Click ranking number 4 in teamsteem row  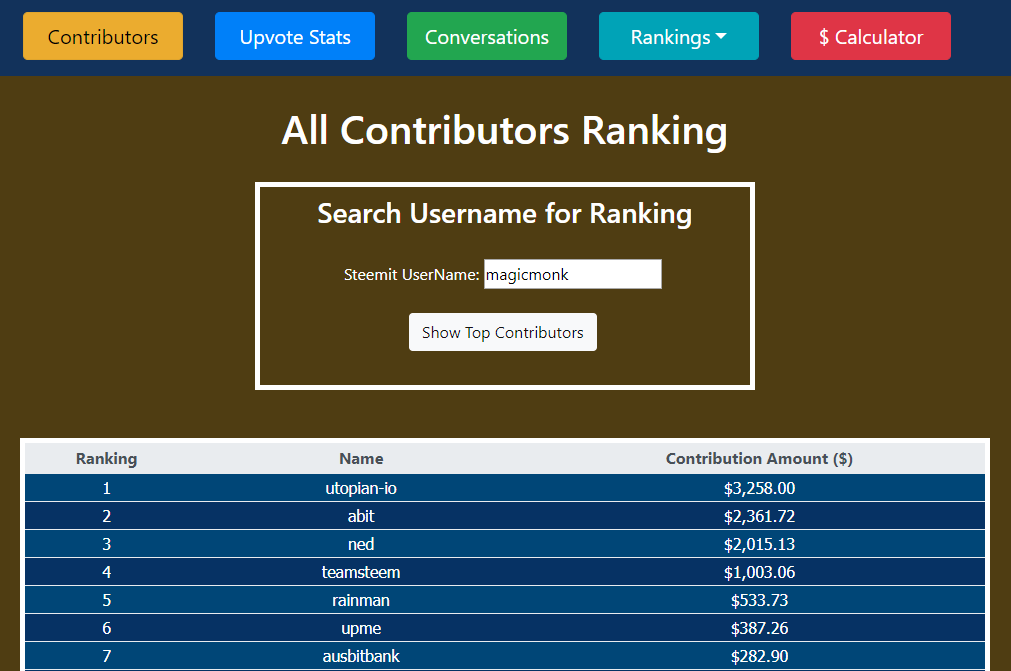tap(106, 572)
